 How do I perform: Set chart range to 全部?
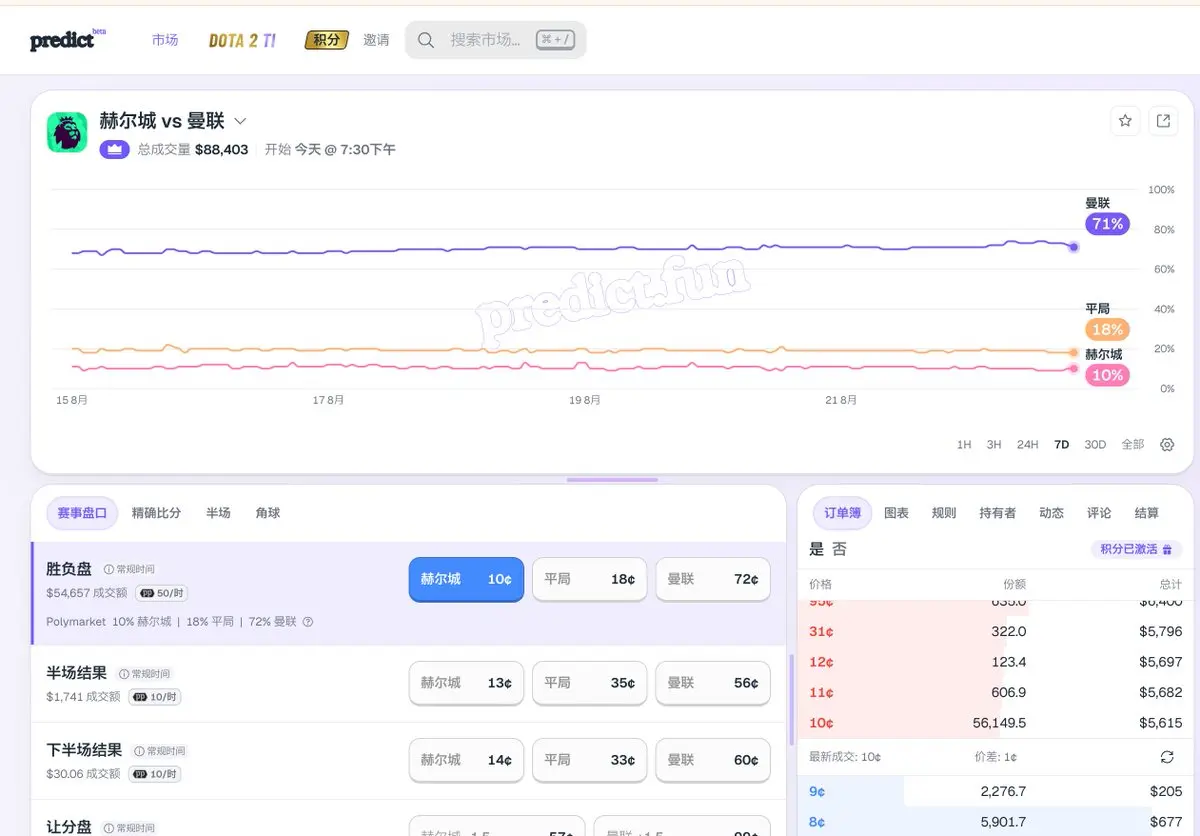click(x=1132, y=444)
